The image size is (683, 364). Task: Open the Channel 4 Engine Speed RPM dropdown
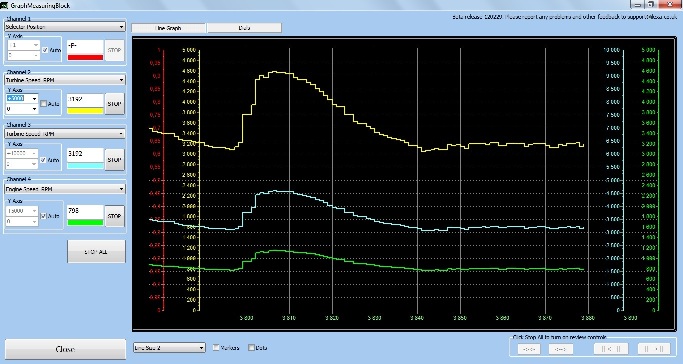65,189
